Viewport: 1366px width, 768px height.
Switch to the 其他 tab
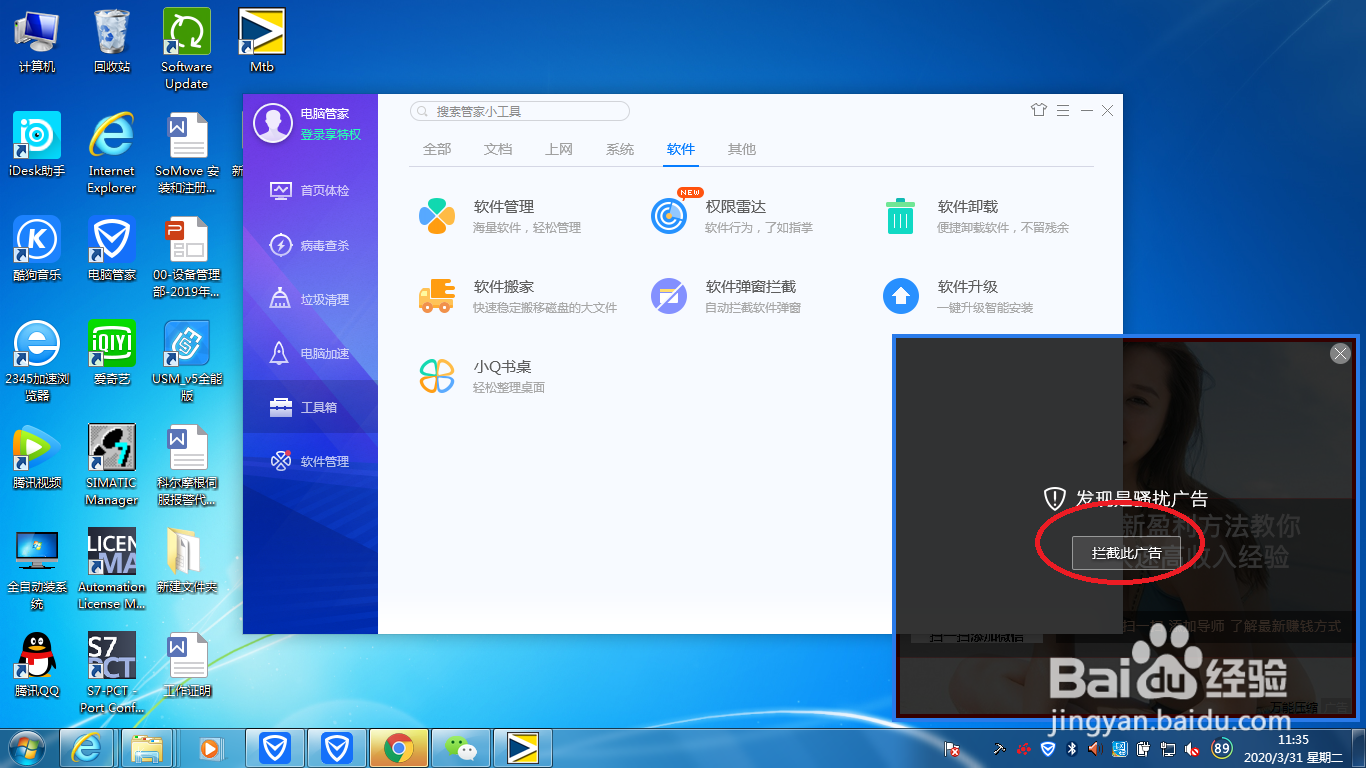pos(742,149)
